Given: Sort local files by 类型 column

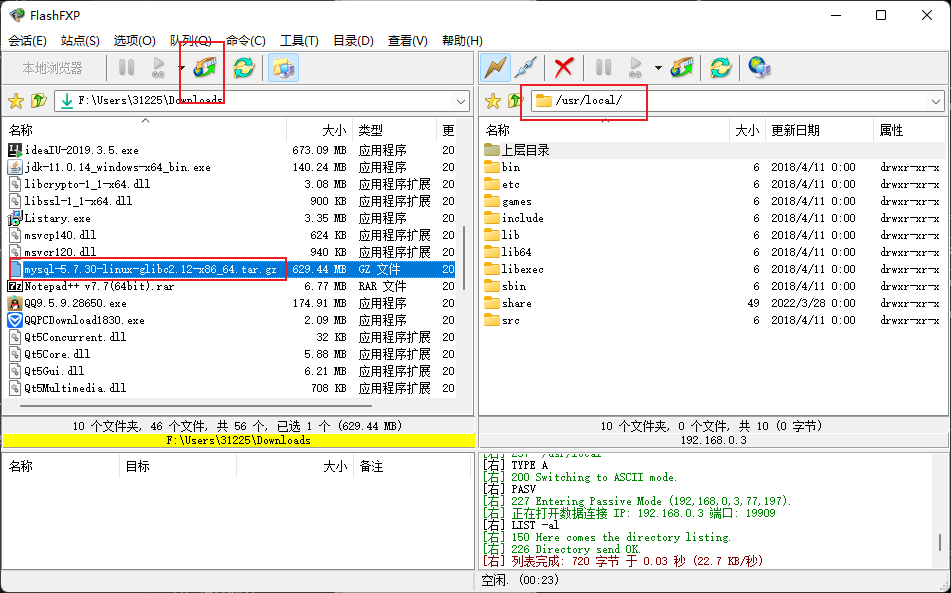Looking at the screenshot, I should tap(394, 130).
